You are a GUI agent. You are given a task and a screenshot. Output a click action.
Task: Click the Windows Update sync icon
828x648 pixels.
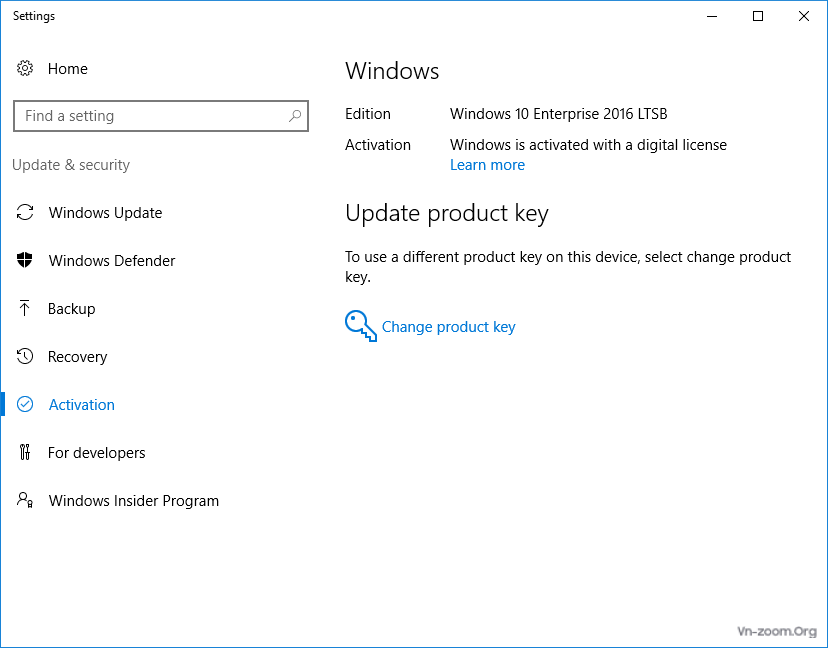(x=25, y=212)
